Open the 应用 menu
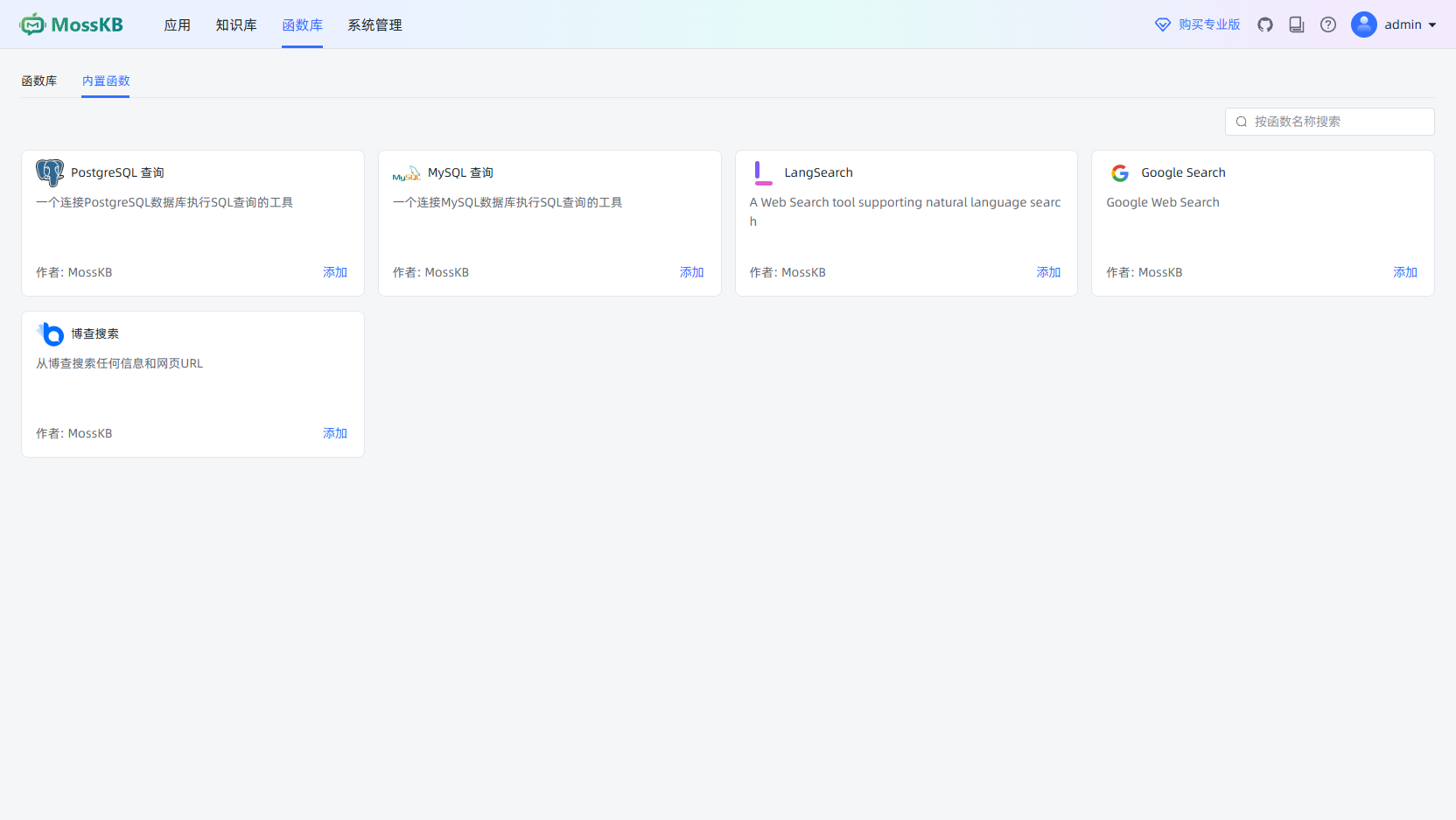The image size is (1456, 820). (178, 25)
